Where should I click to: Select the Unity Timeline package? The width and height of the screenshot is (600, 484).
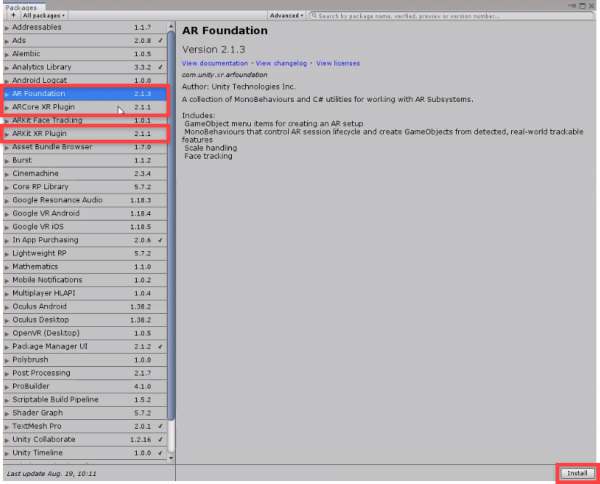point(85,453)
